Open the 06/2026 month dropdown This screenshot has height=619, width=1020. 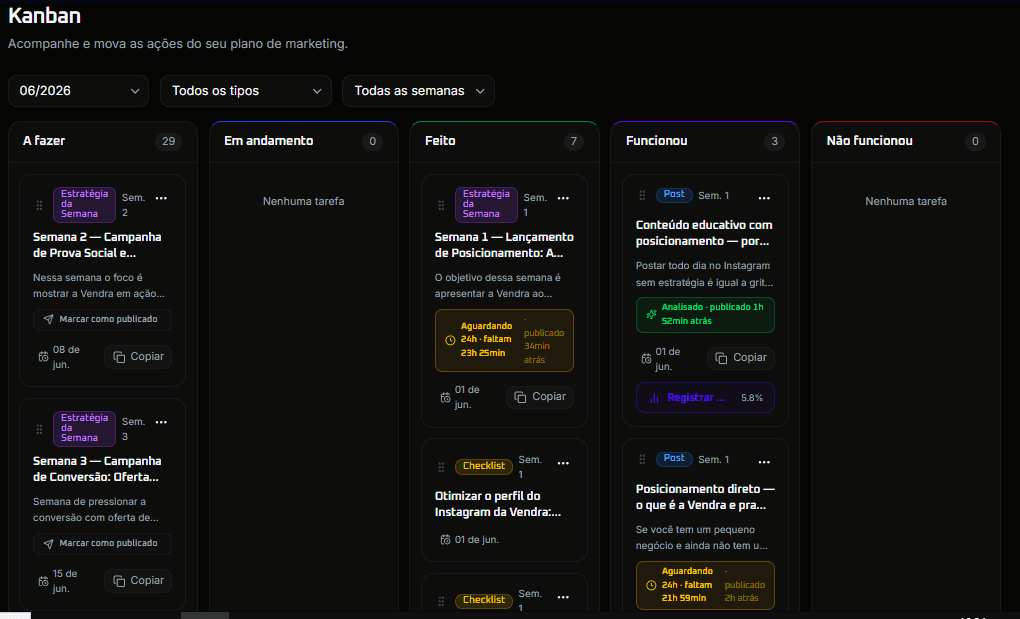pos(78,91)
